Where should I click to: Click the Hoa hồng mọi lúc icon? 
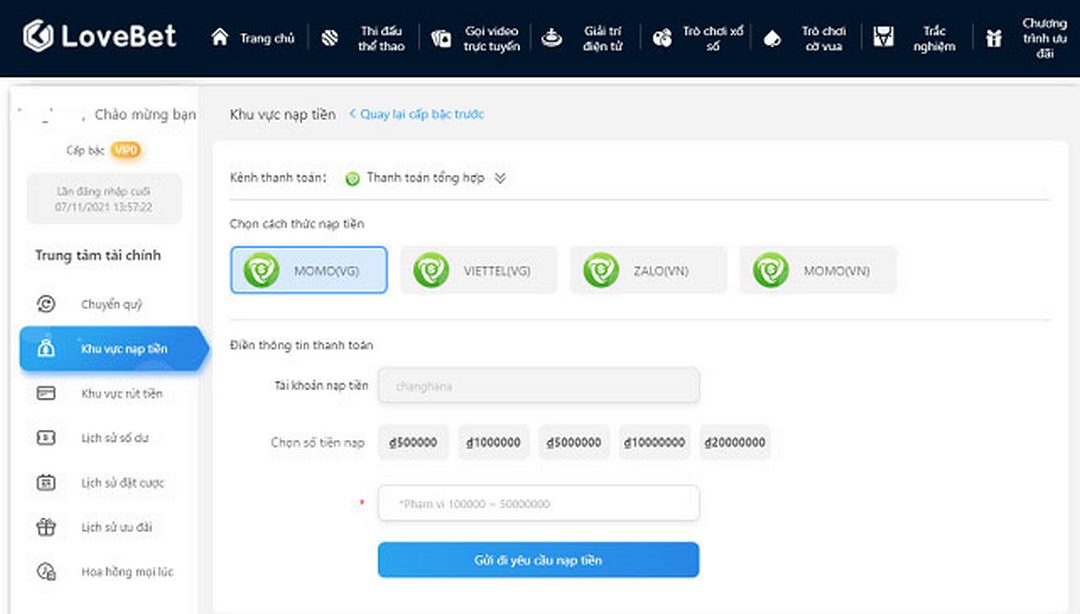tap(46, 572)
